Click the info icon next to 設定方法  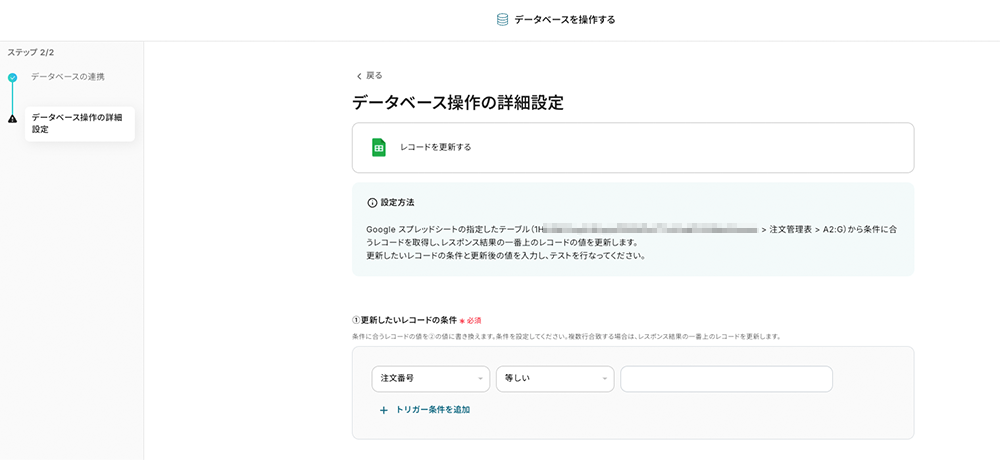(372, 202)
